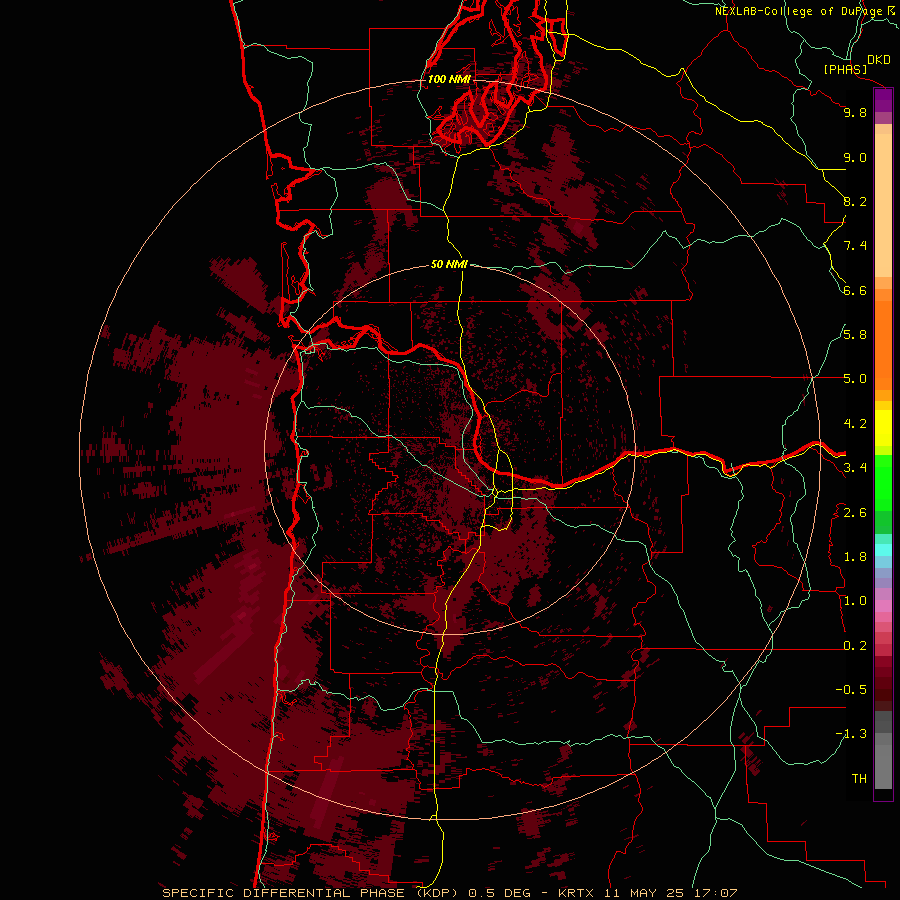
Task: Pick the cyan band on color scale
Action: tap(883, 549)
